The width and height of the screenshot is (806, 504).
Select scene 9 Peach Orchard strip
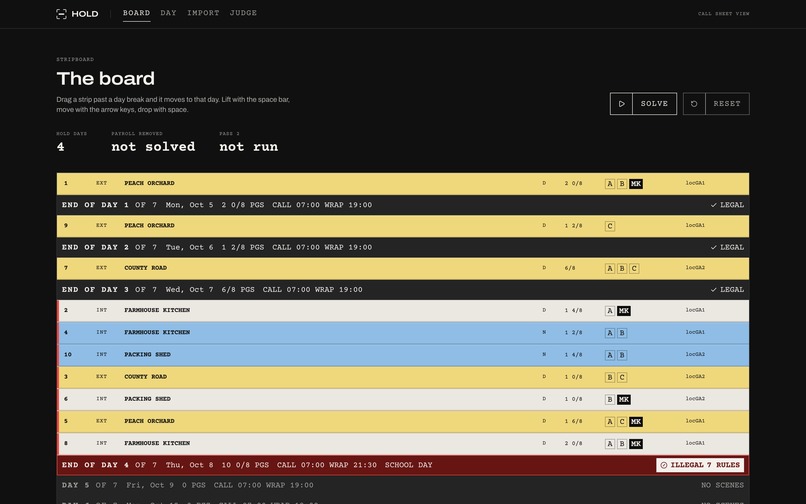coord(402,226)
